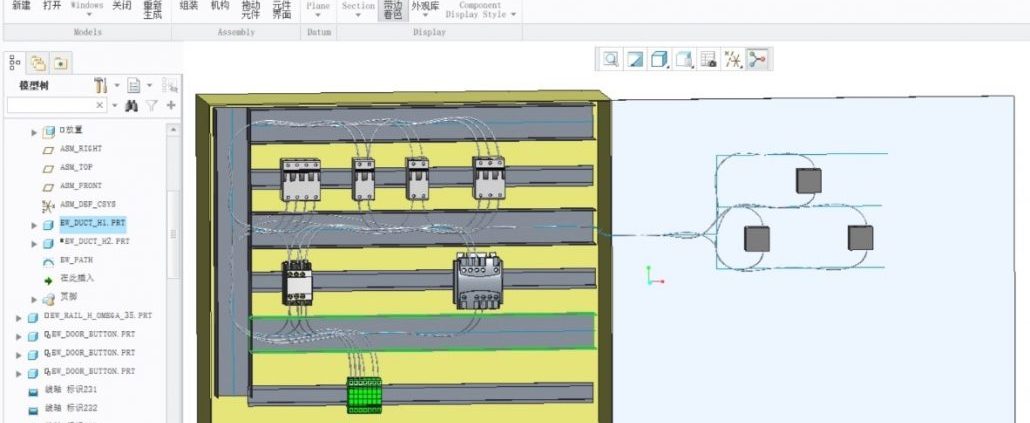Expand the EW_DUCT_H2.PRT node
The height and width of the screenshot is (423, 1030).
coord(34,244)
